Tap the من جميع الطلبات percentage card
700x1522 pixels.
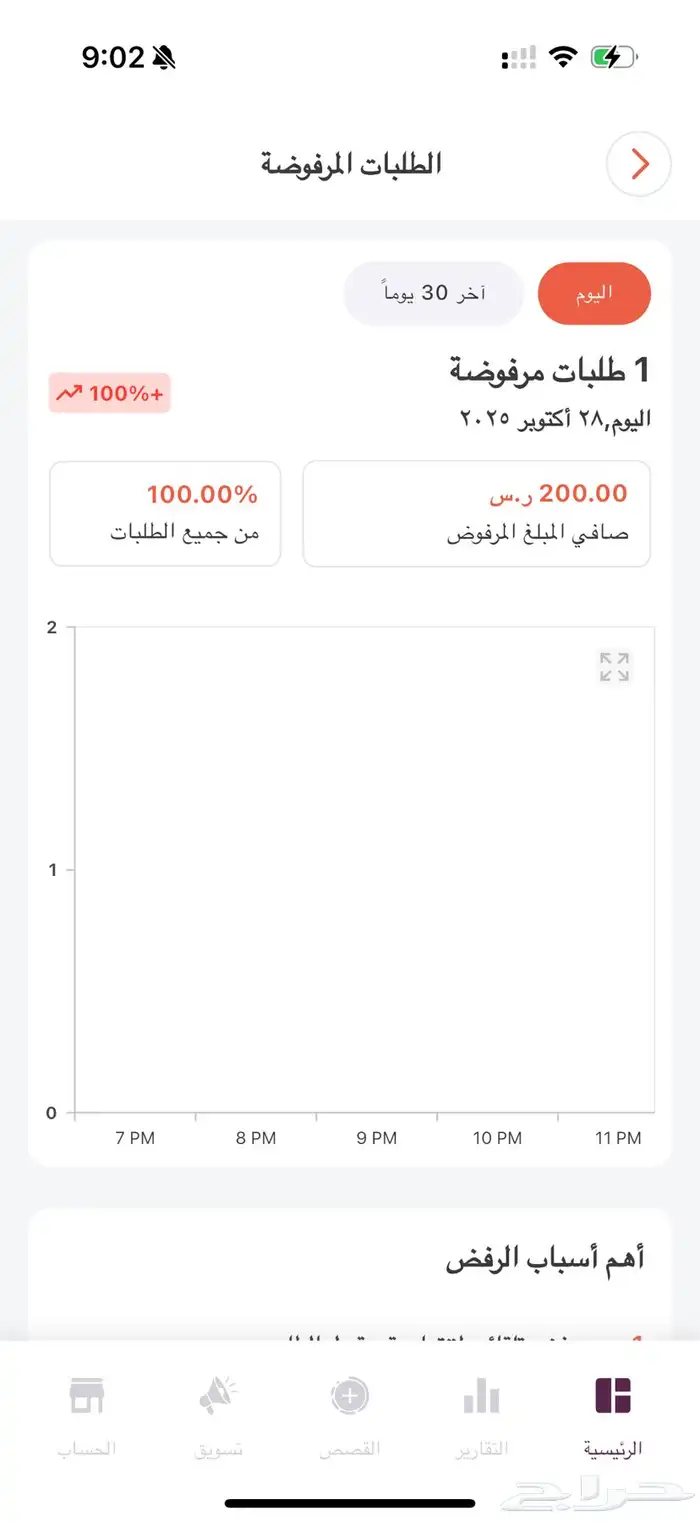click(165, 513)
